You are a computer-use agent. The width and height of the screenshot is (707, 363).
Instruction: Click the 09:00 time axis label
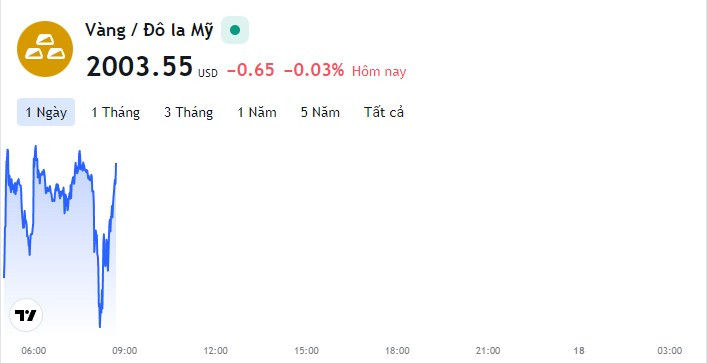124,350
